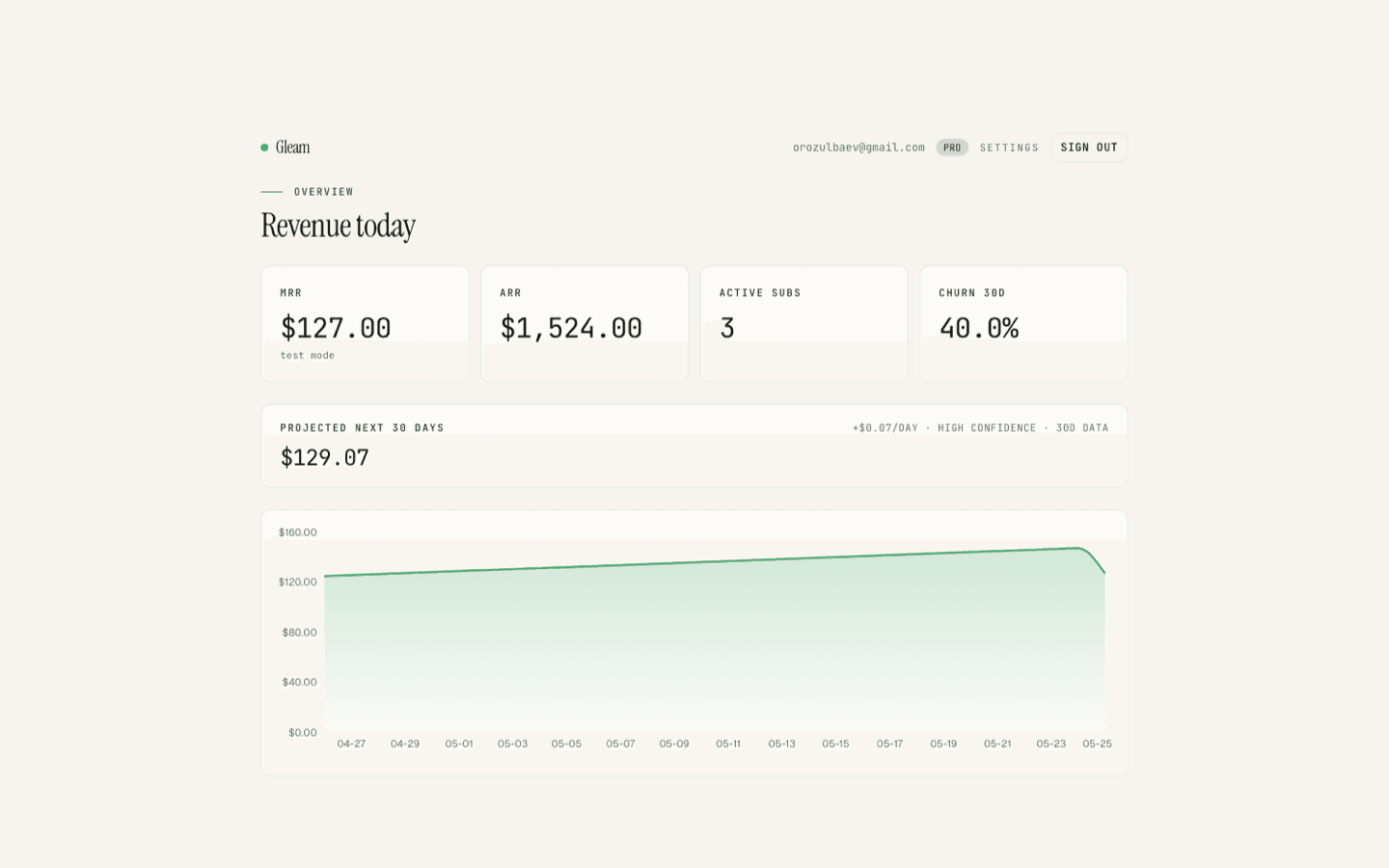Viewport: 1389px width, 868px height.
Task: Click the 05-23 date tick
Action: [1051, 744]
